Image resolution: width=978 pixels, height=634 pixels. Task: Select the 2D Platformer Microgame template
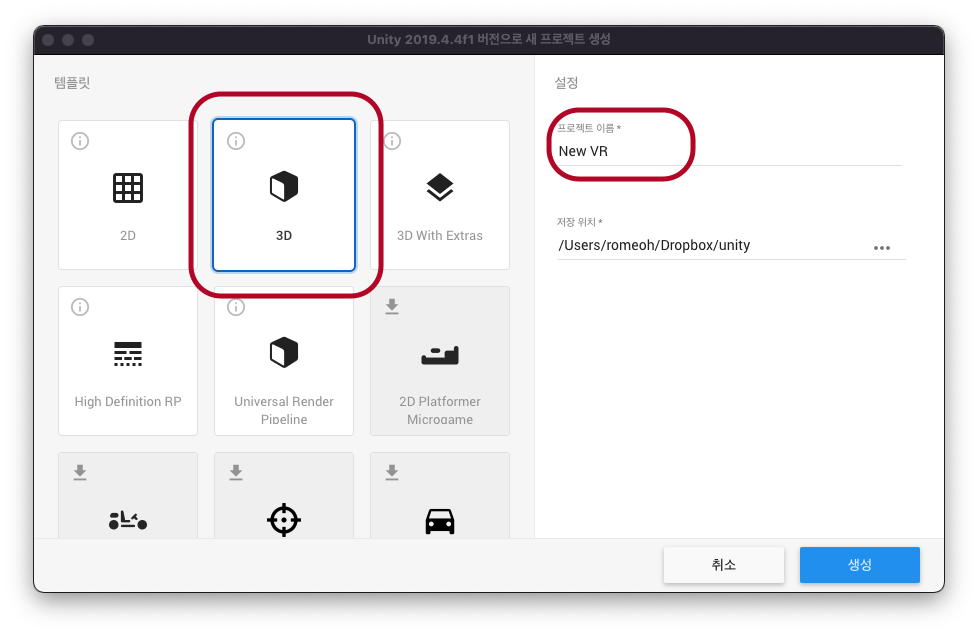click(440, 361)
